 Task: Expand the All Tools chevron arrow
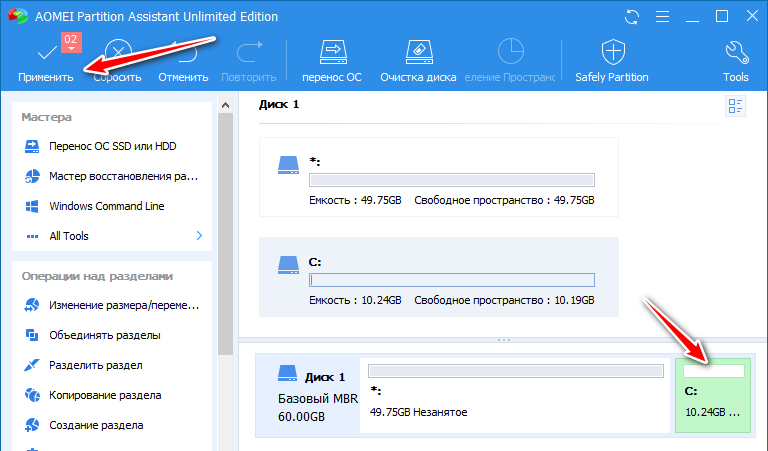tap(199, 236)
